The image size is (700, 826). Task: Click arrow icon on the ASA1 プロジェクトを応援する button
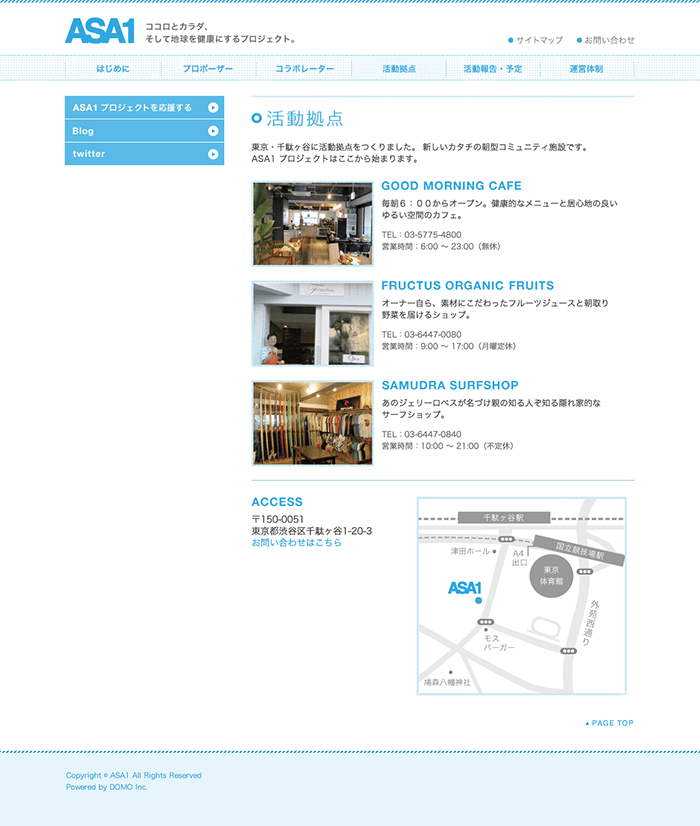(213, 108)
